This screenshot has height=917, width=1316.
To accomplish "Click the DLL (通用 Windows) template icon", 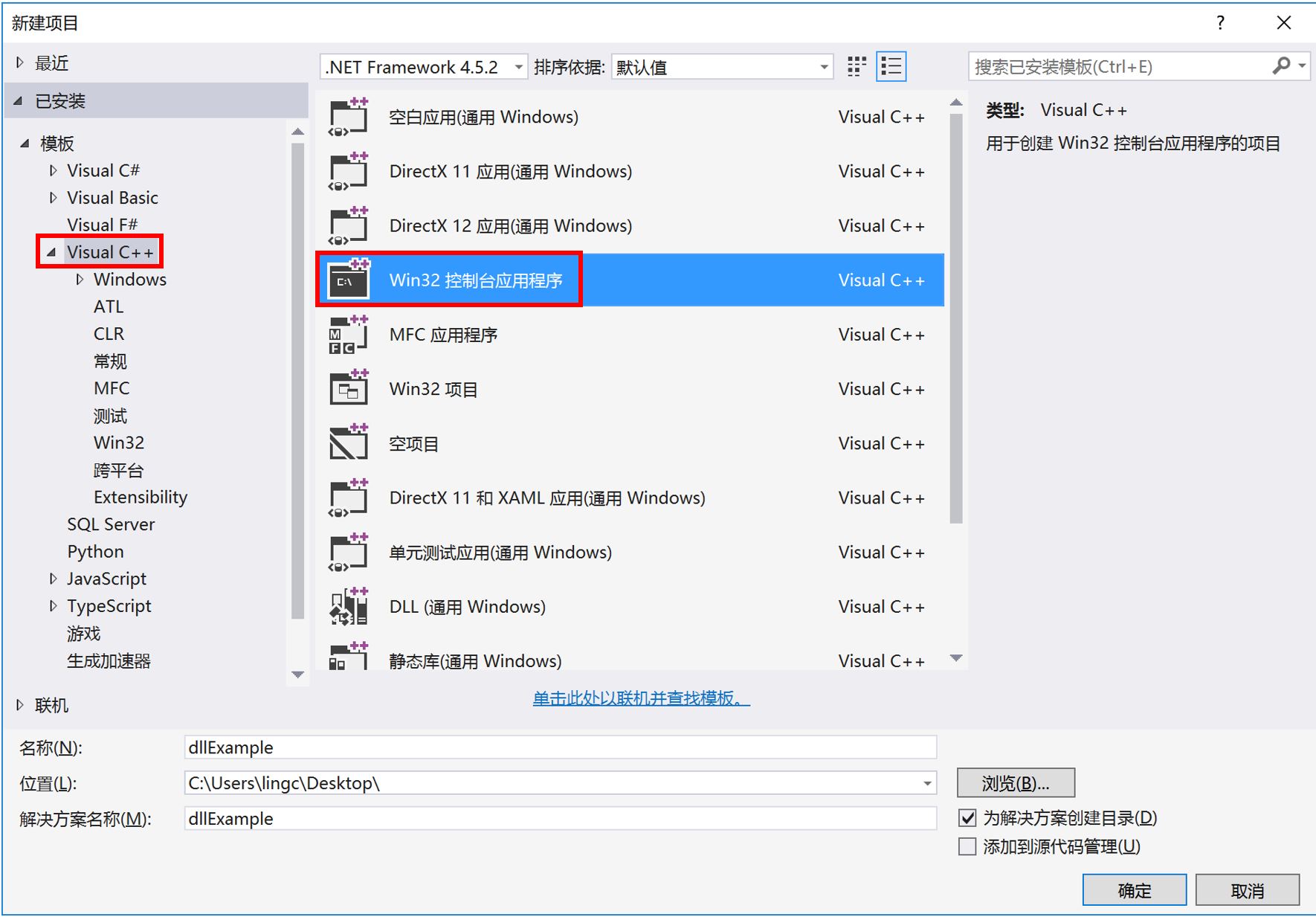I will (x=349, y=606).
